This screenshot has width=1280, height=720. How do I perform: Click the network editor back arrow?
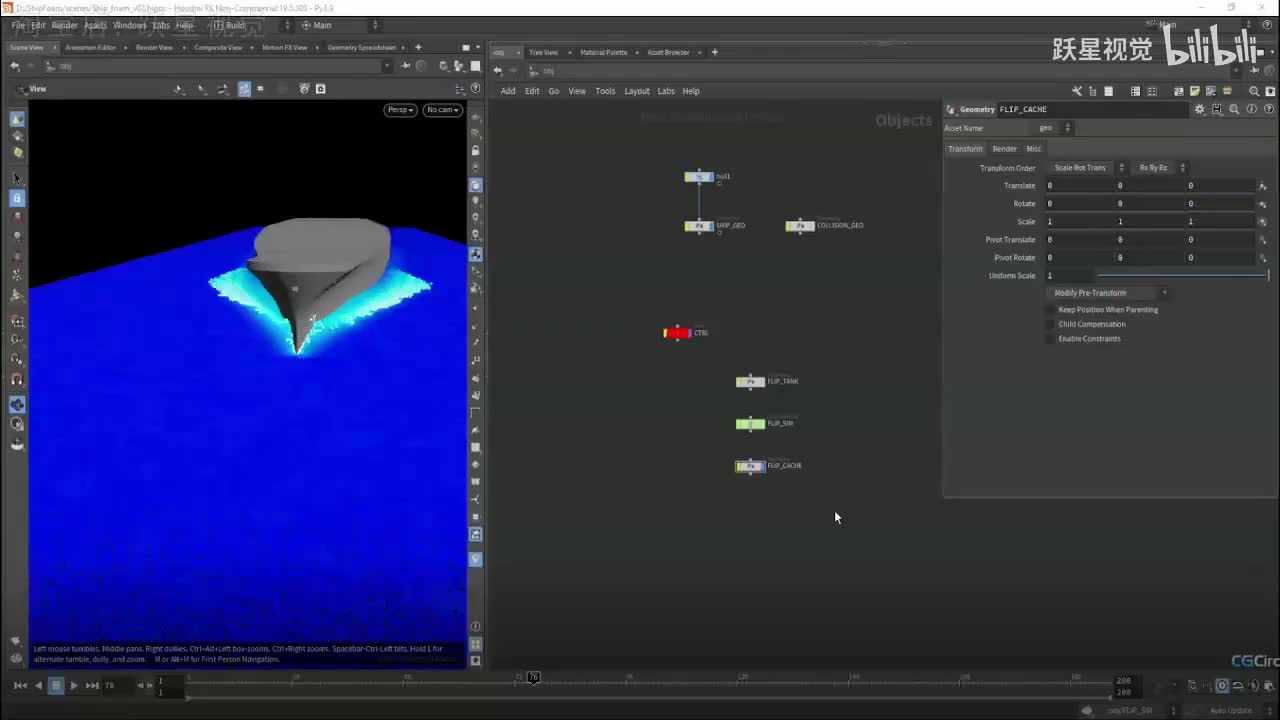pos(497,71)
